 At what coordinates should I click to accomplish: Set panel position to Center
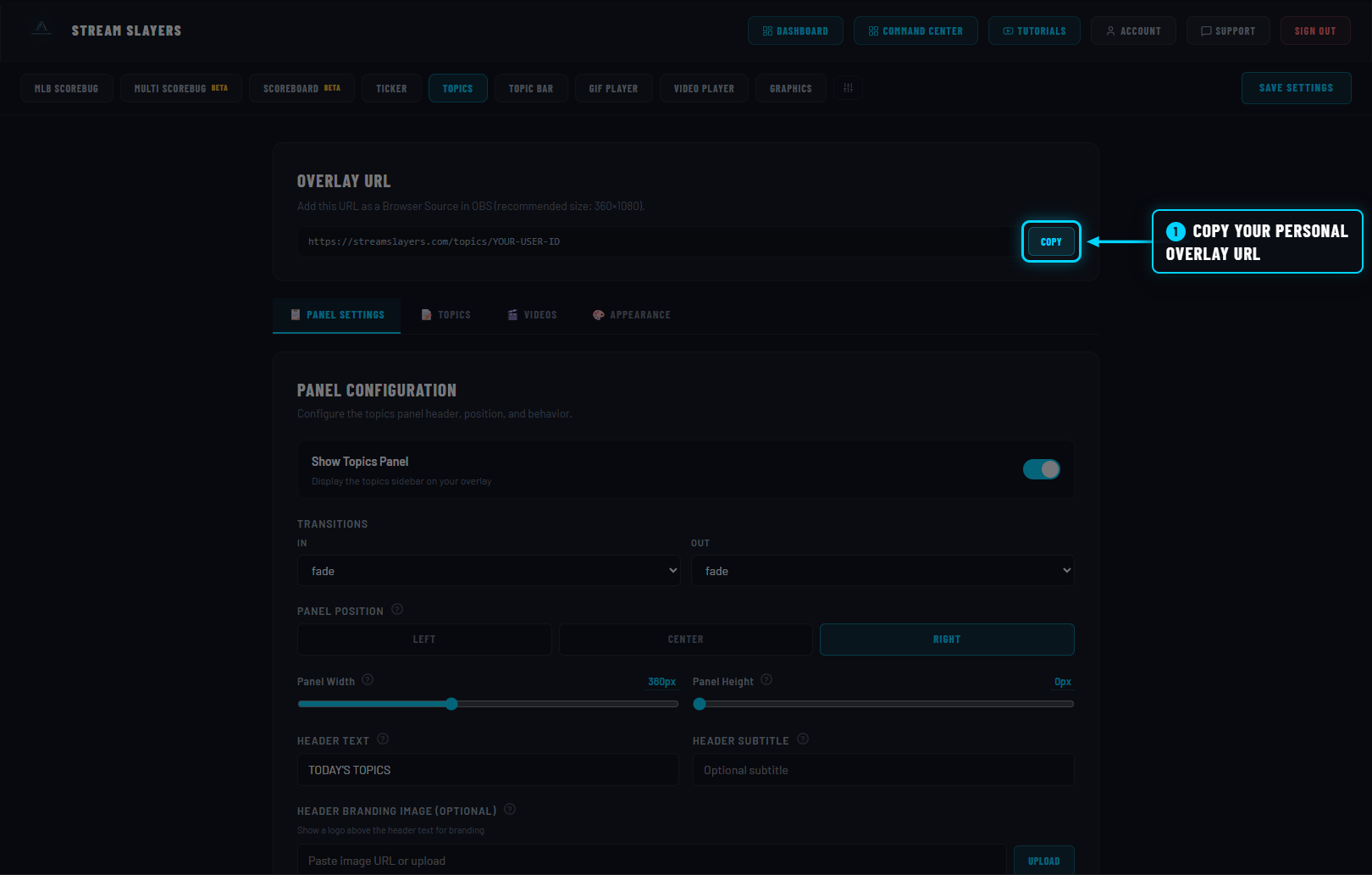click(x=685, y=640)
